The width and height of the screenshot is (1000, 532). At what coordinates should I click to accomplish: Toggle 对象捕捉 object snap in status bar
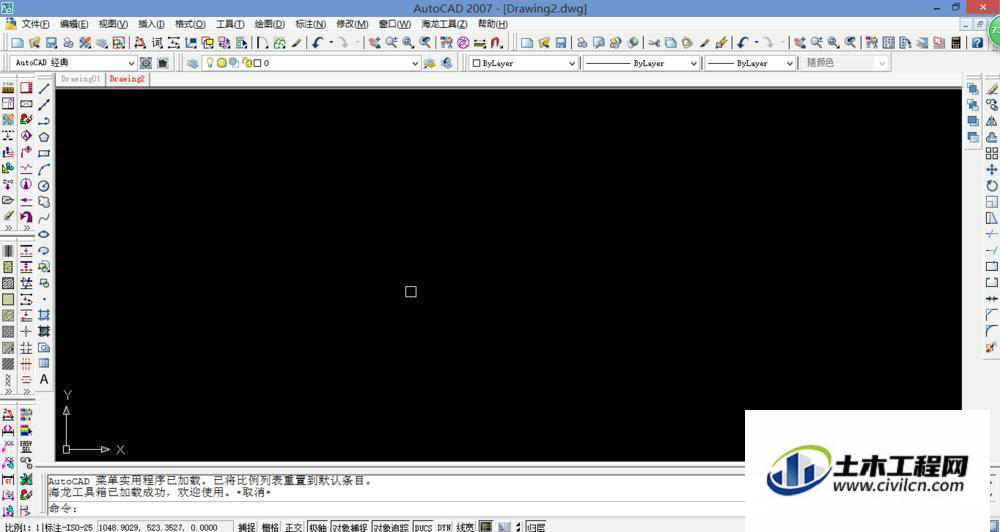(x=349, y=527)
